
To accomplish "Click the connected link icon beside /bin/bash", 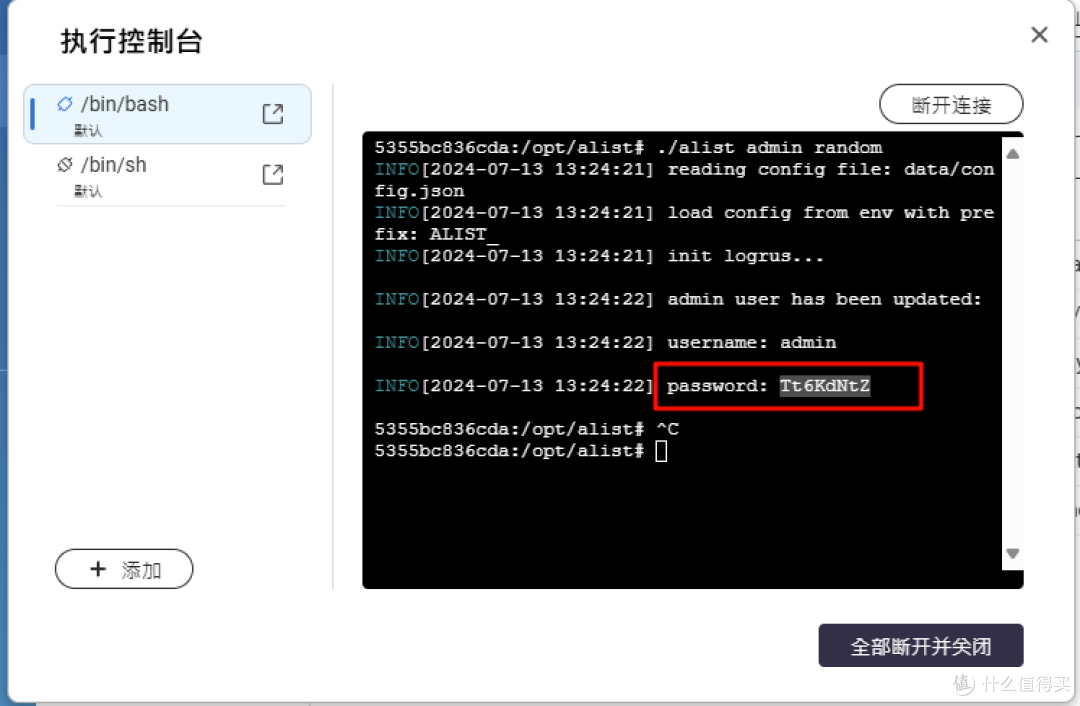I will [65, 104].
